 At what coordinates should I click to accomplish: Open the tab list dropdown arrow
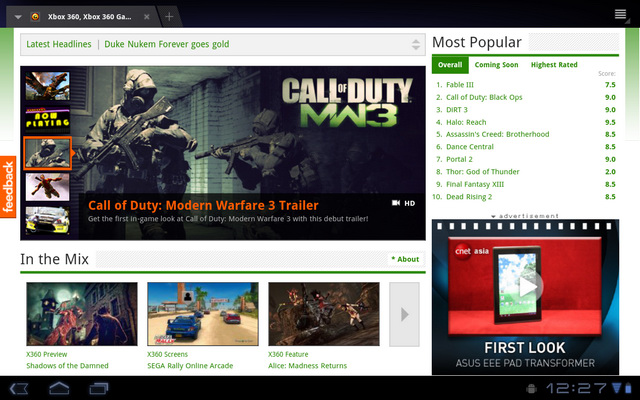[18, 17]
